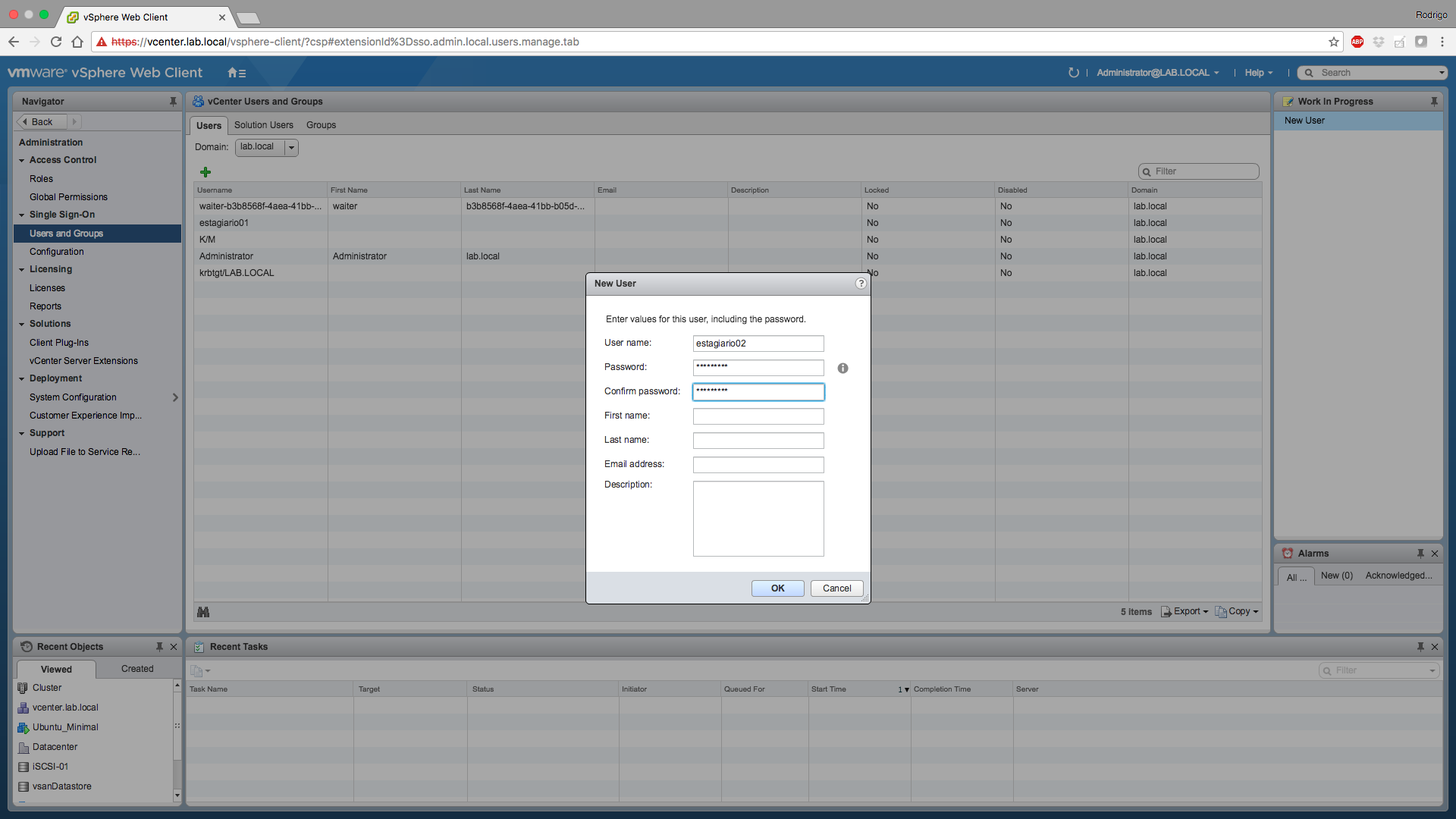Image resolution: width=1456 pixels, height=819 pixels.
Task: Open the Domain lab.local dropdown
Action: [291, 147]
